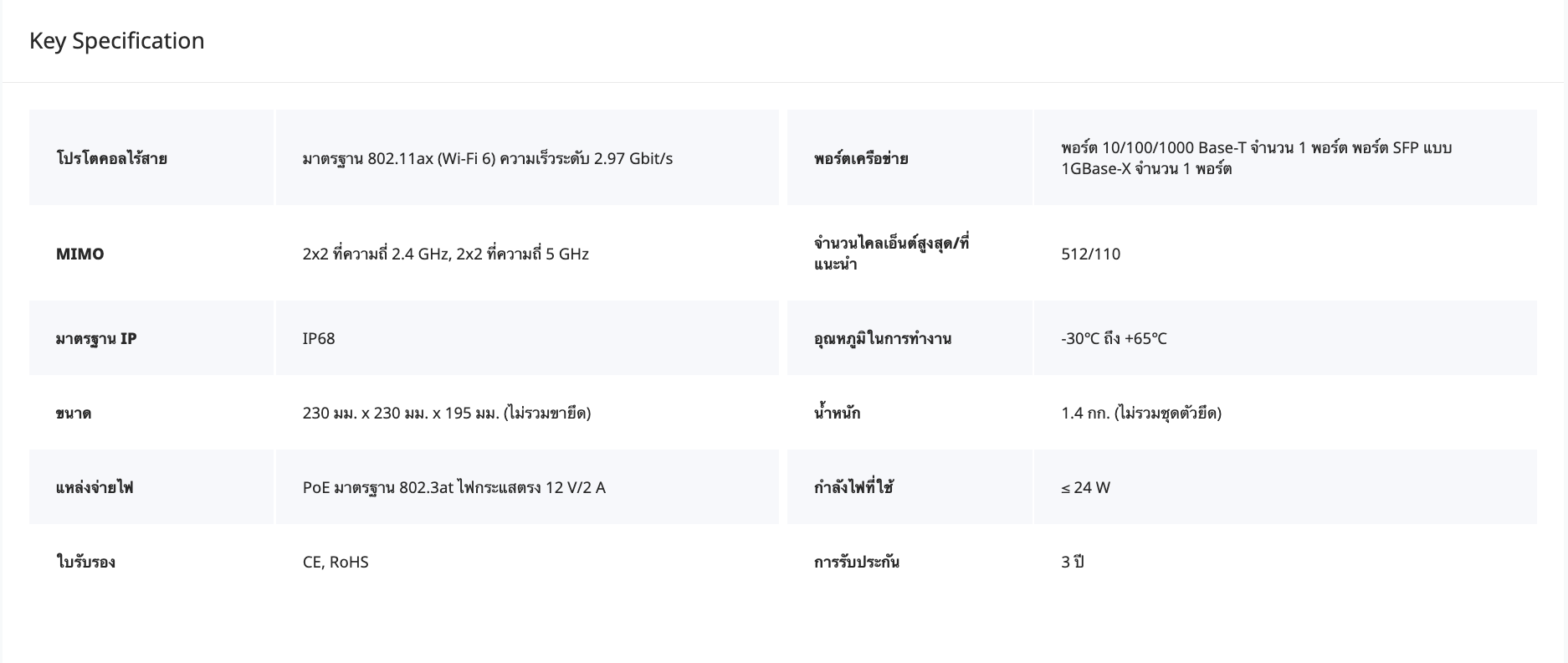Select the IP68 rating value
This screenshot has height=663, width=1568.
tap(319, 338)
